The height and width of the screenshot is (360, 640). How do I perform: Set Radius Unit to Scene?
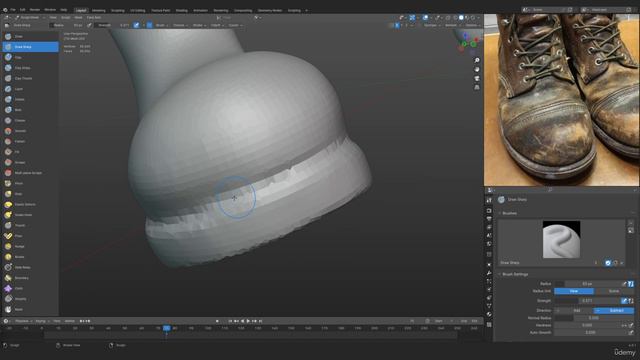click(614, 291)
